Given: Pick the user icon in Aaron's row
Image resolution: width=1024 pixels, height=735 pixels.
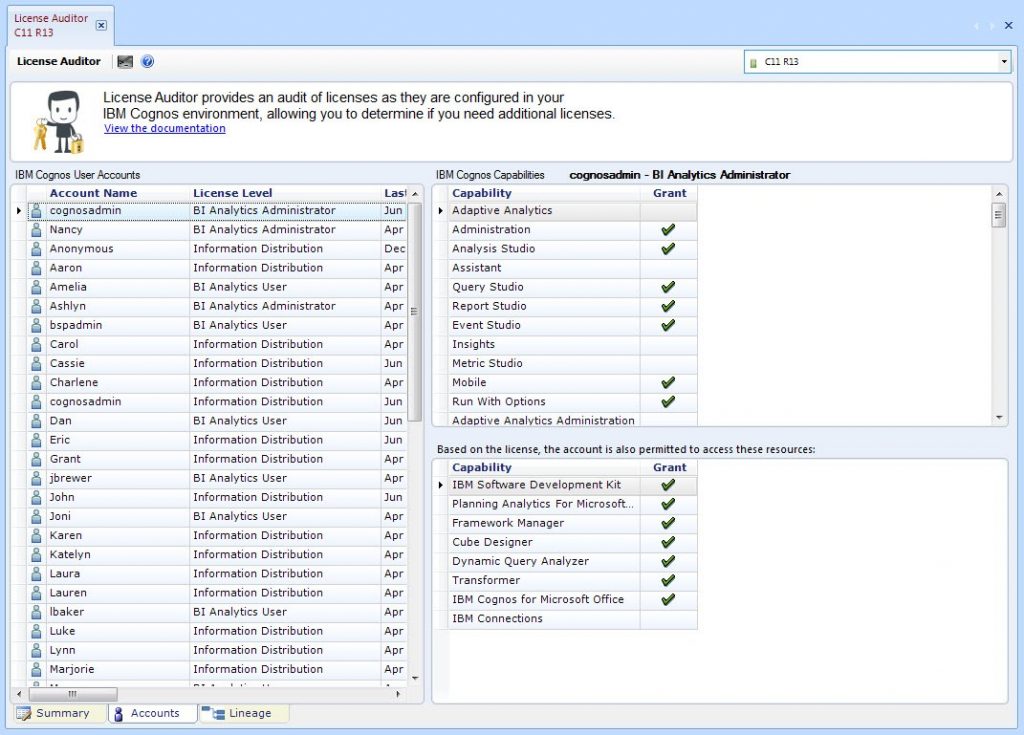Looking at the screenshot, I should 37,268.
